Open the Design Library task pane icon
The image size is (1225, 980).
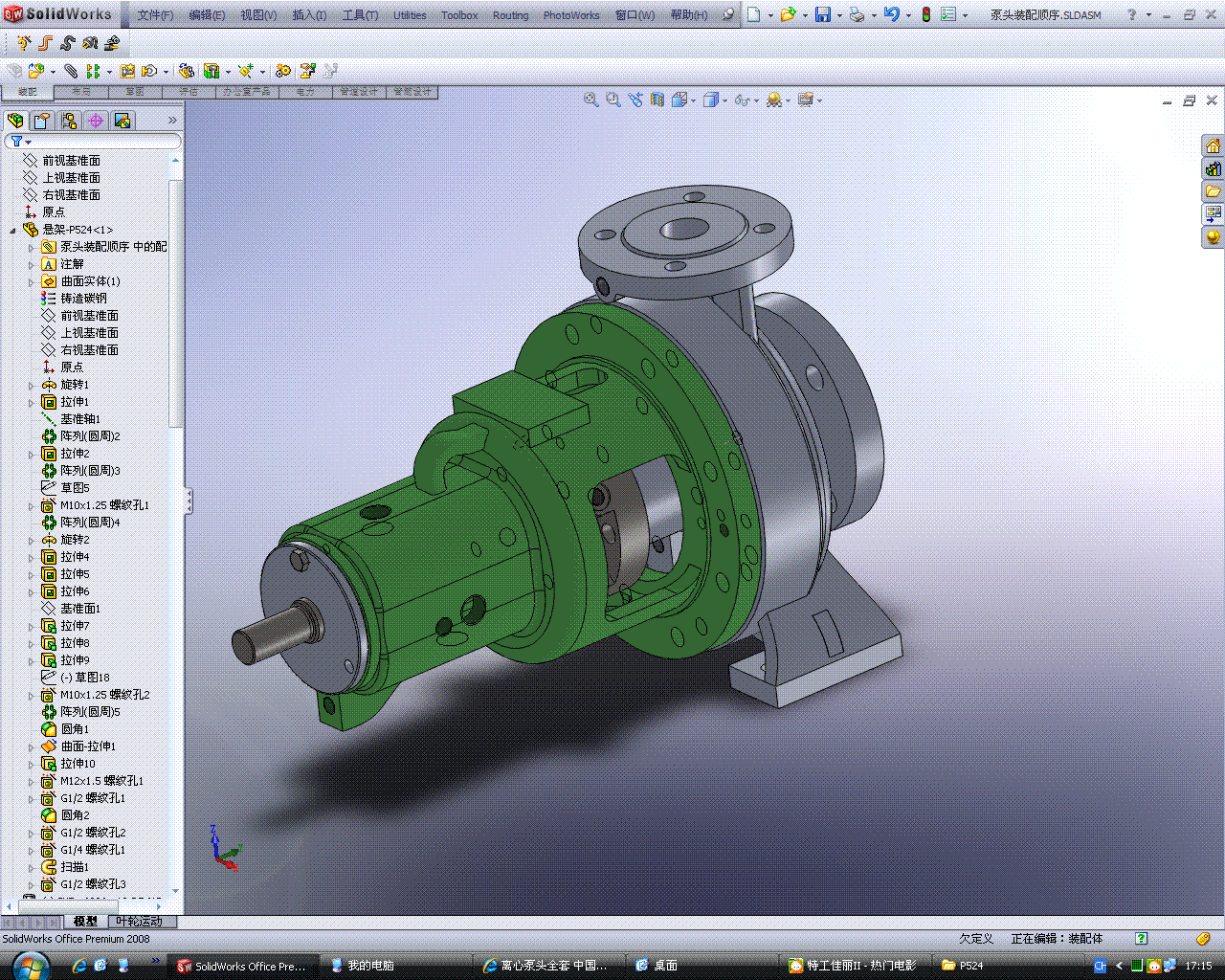pos(1213,168)
